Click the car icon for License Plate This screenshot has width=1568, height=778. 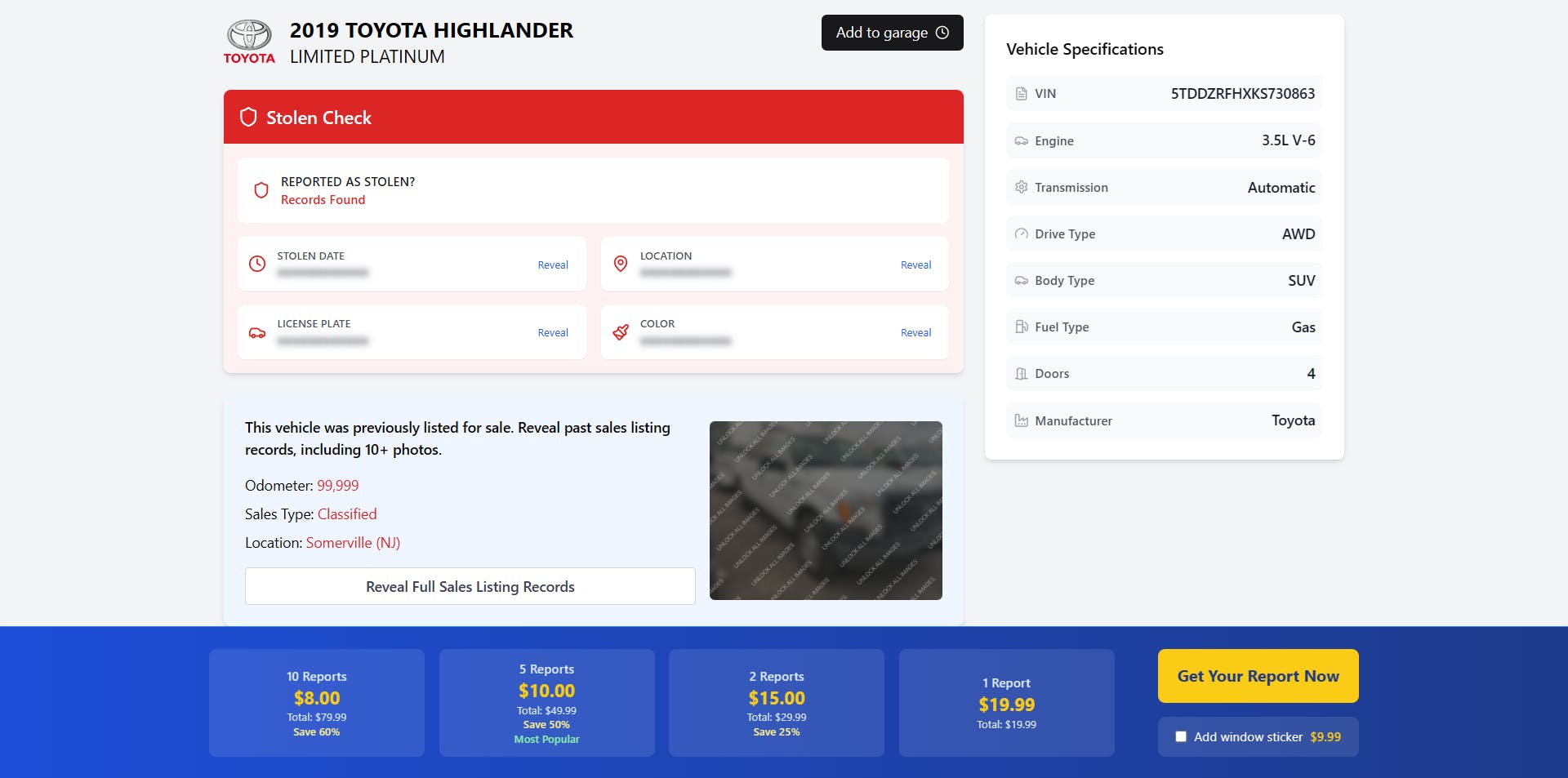(257, 332)
